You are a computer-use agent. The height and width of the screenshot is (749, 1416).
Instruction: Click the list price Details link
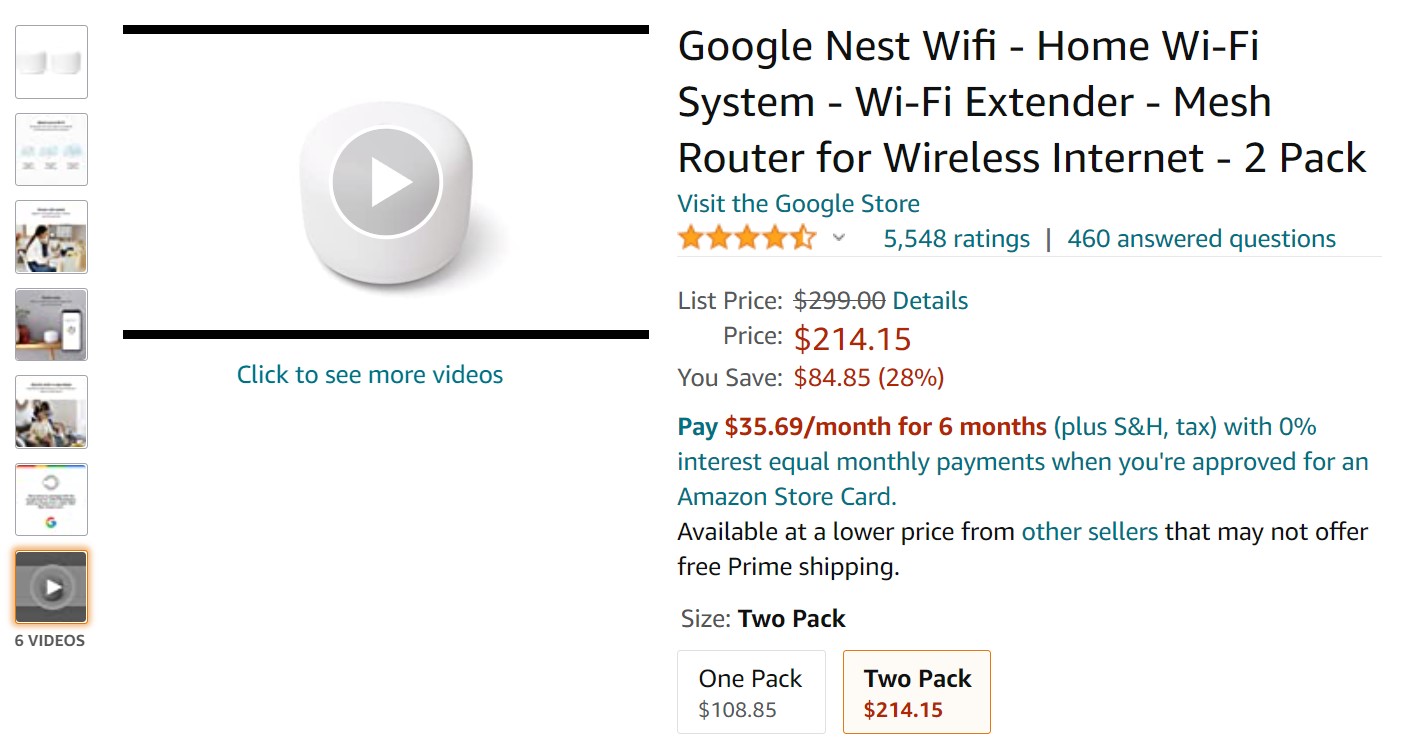pos(930,301)
